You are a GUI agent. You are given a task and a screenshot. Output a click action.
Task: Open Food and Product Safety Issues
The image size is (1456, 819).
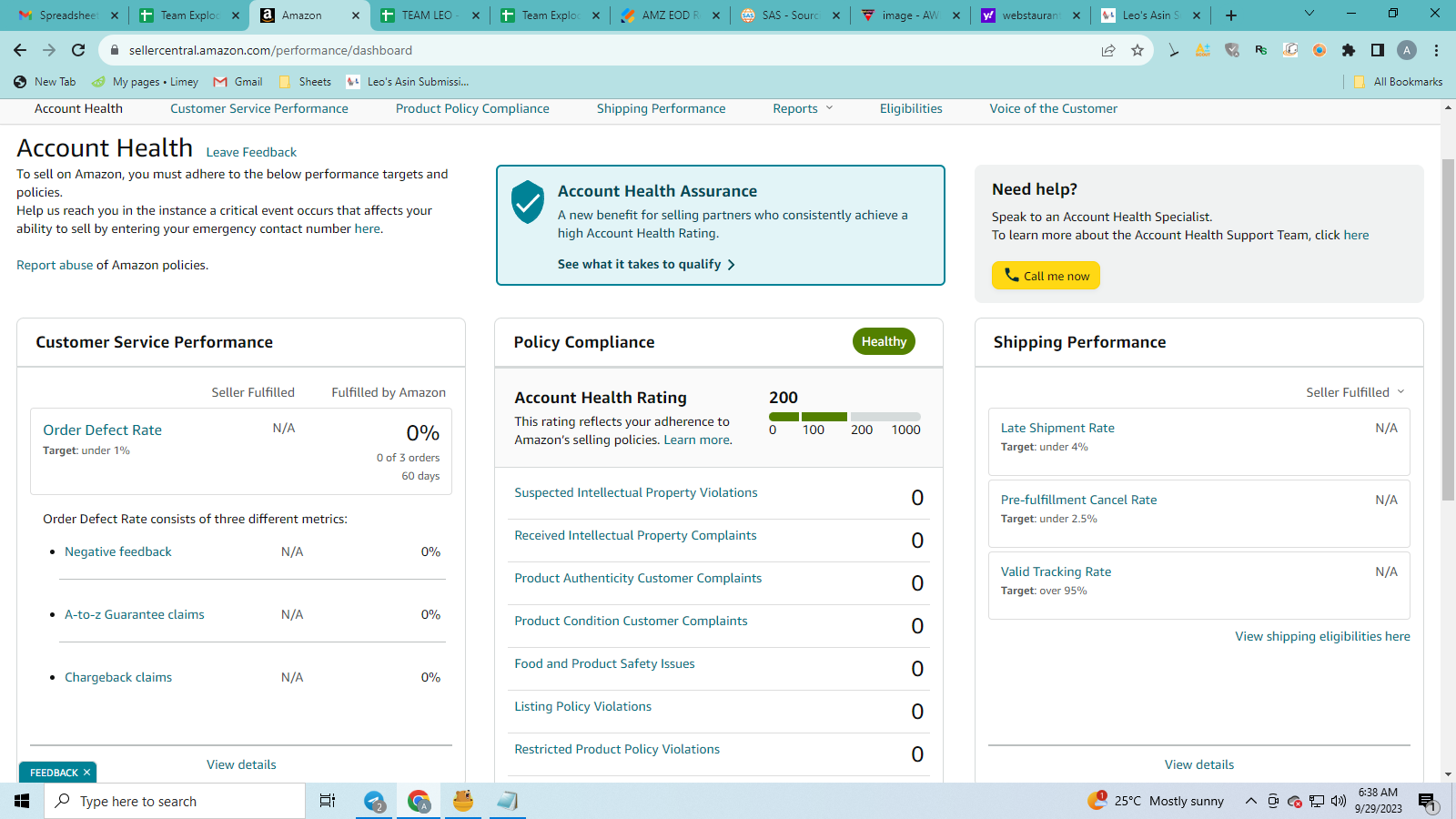tap(604, 663)
